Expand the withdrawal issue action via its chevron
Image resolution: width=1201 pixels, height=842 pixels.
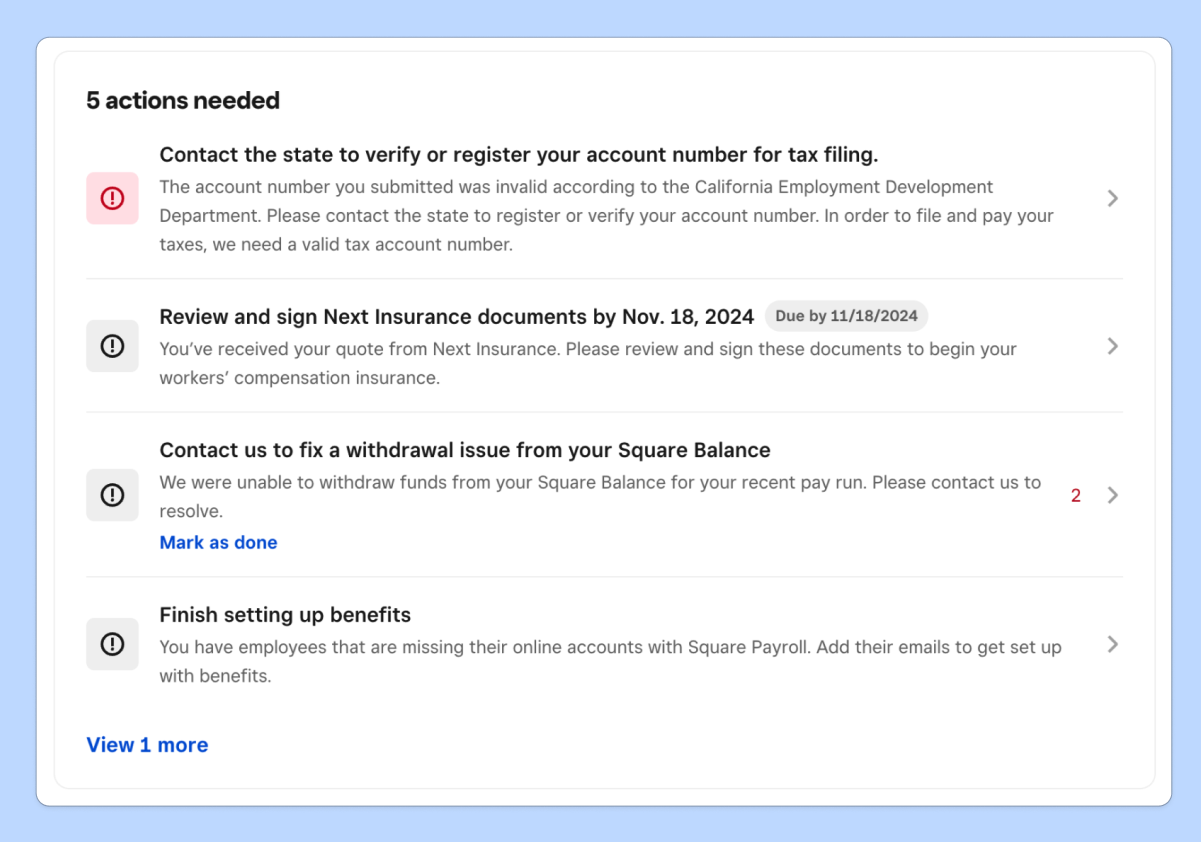[1112, 495]
